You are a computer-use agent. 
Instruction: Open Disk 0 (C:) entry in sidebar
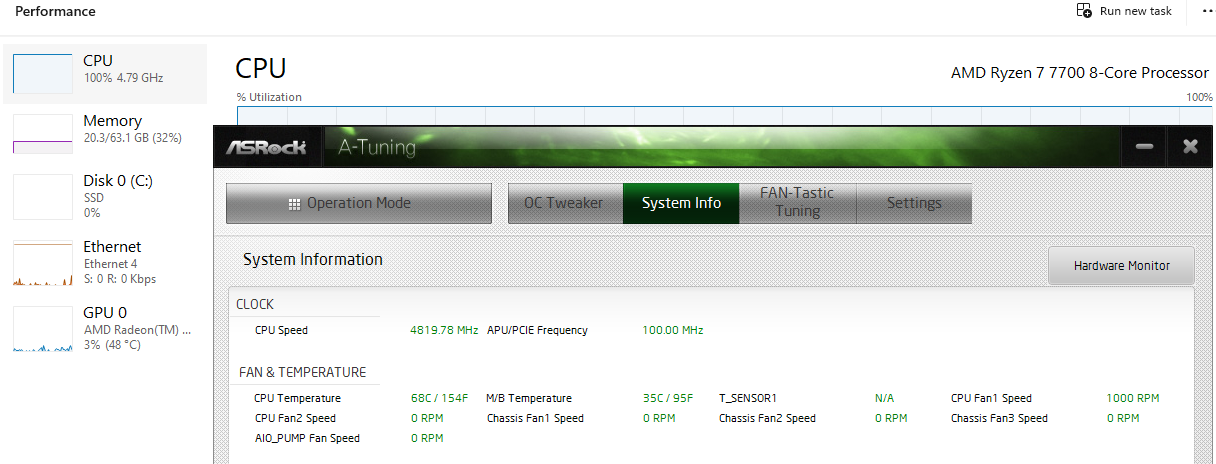pyautogui.click(x=104, y=196)
